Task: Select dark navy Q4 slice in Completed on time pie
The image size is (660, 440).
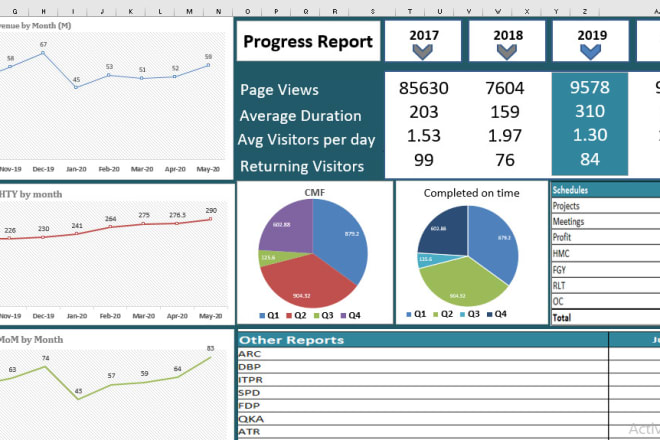Action: click(x=444, y=232)
